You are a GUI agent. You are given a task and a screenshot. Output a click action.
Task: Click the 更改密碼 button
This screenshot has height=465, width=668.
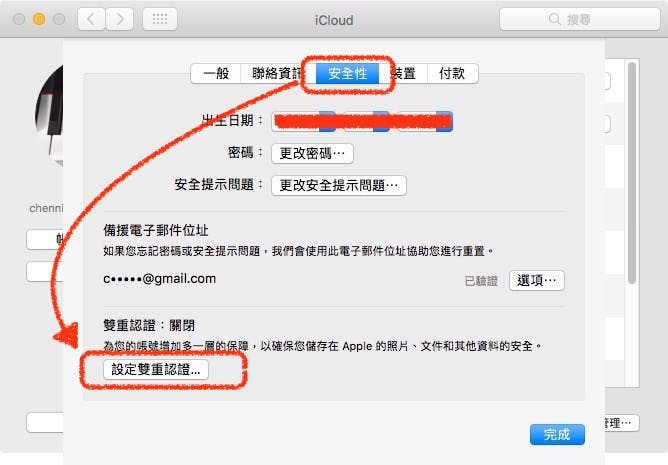312,153
